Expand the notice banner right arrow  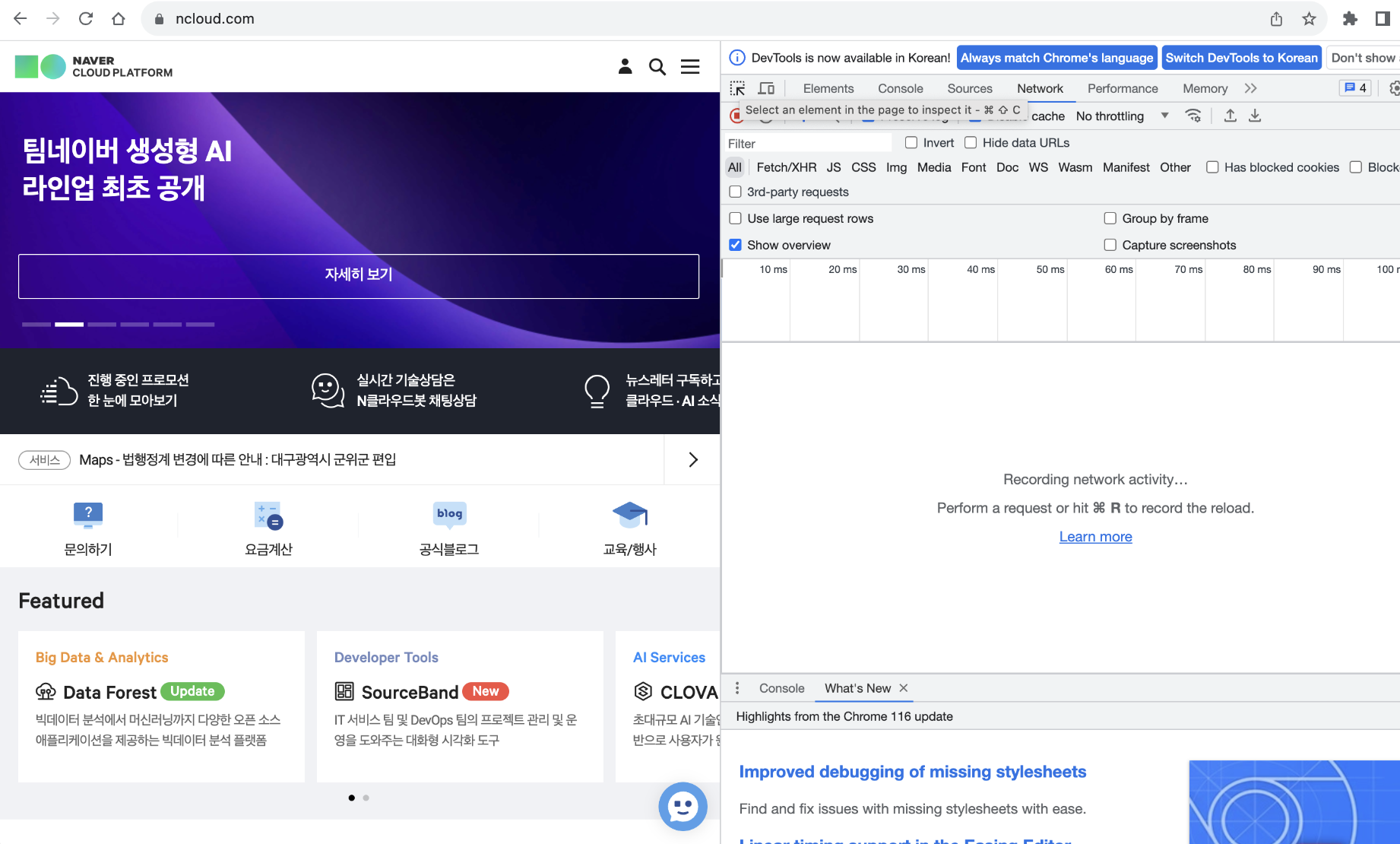click(692, 459)
